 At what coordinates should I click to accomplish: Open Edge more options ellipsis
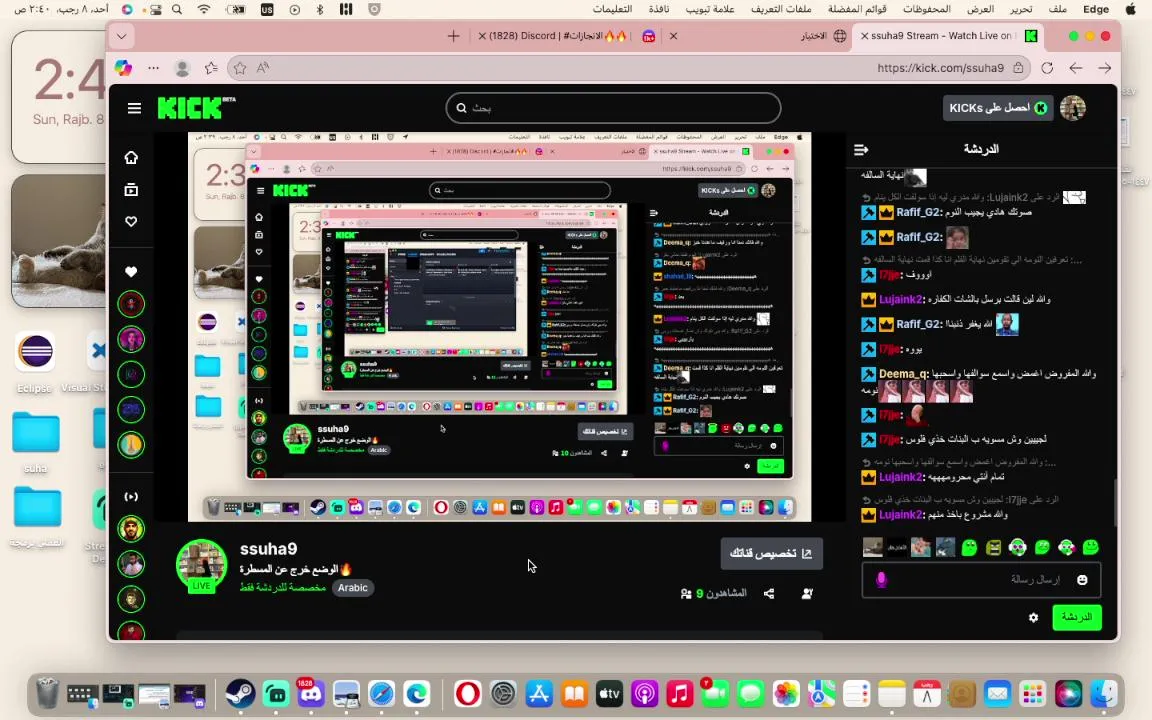pyautogui.click(x=153, y=68)
